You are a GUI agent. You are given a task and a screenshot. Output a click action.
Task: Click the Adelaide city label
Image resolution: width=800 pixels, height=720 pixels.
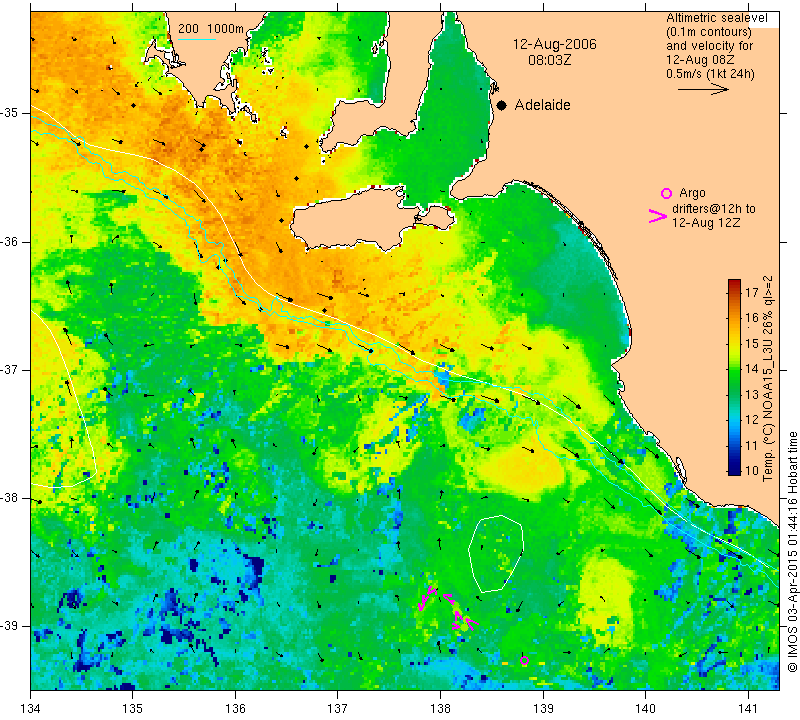[x=542, y=105]
